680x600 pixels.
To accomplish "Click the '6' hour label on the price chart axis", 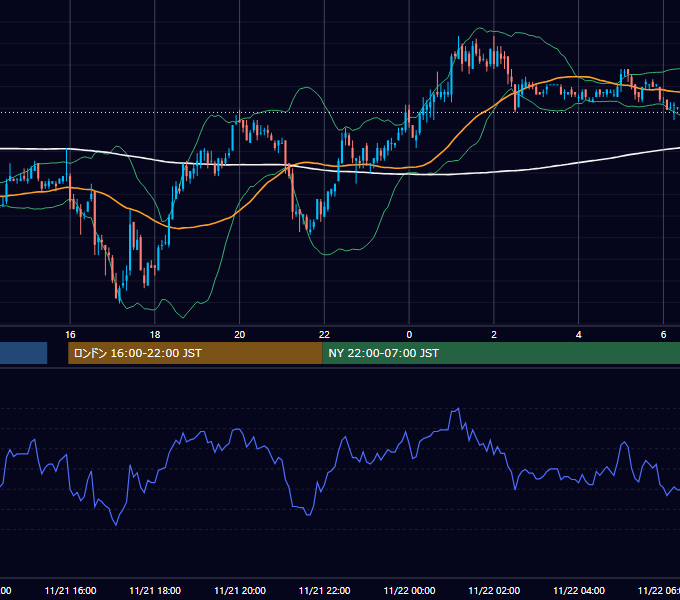I will click(x=663, y=335).
